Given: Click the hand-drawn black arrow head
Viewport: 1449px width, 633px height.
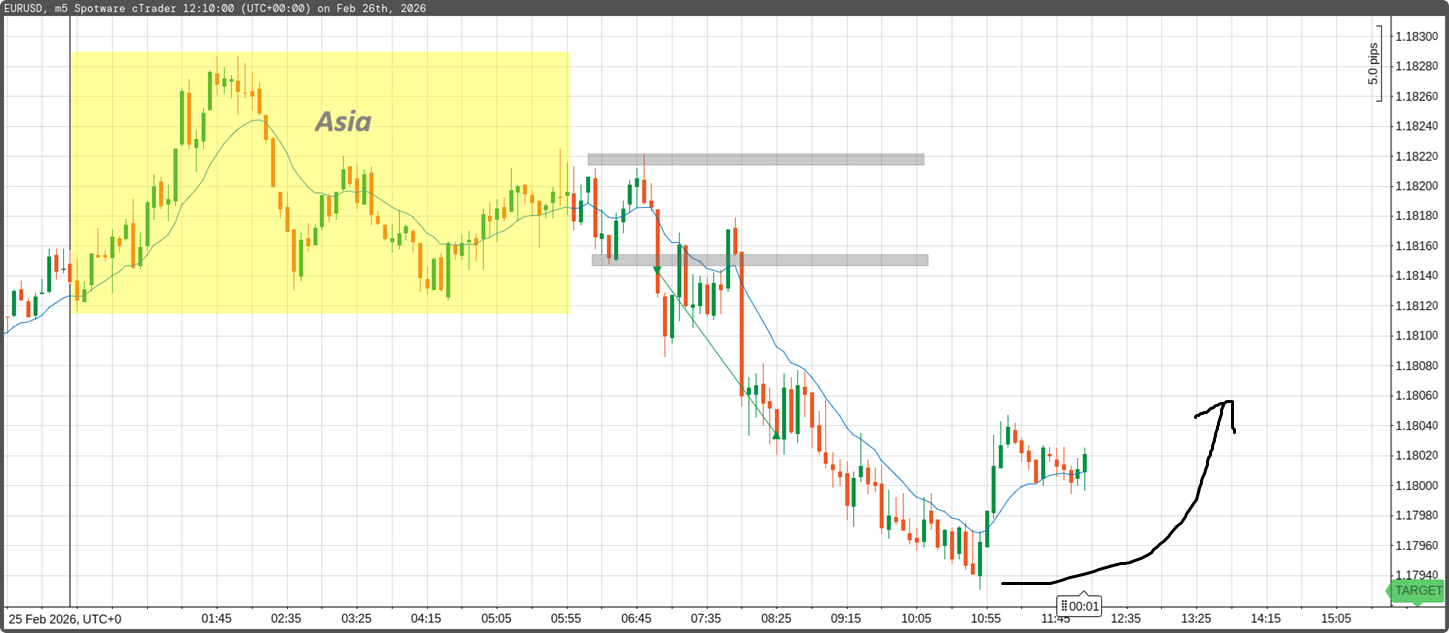Looking at the screenshot, I should [x=1225, y=406].
